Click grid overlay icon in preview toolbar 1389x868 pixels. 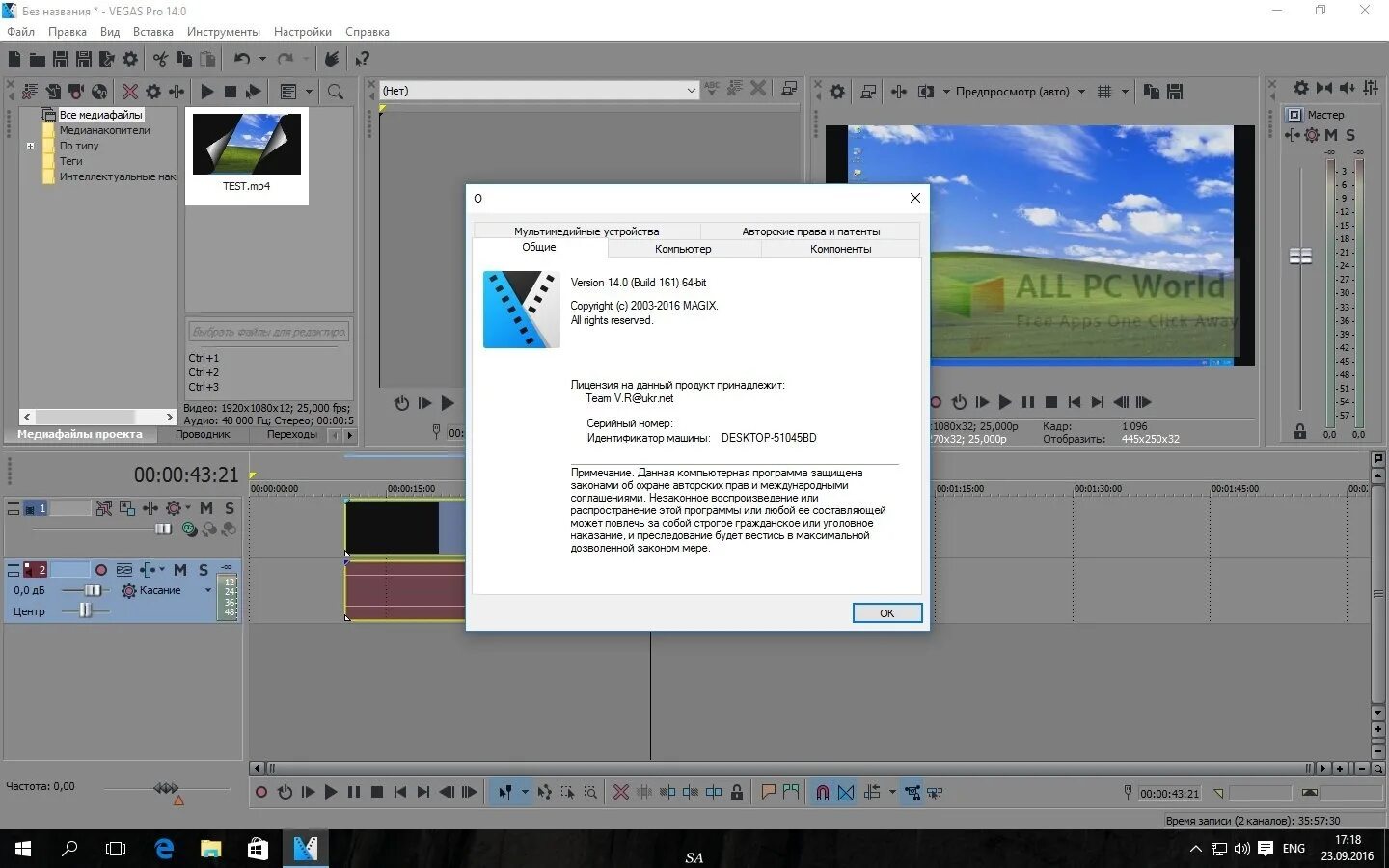click(x=1104, y=92)
